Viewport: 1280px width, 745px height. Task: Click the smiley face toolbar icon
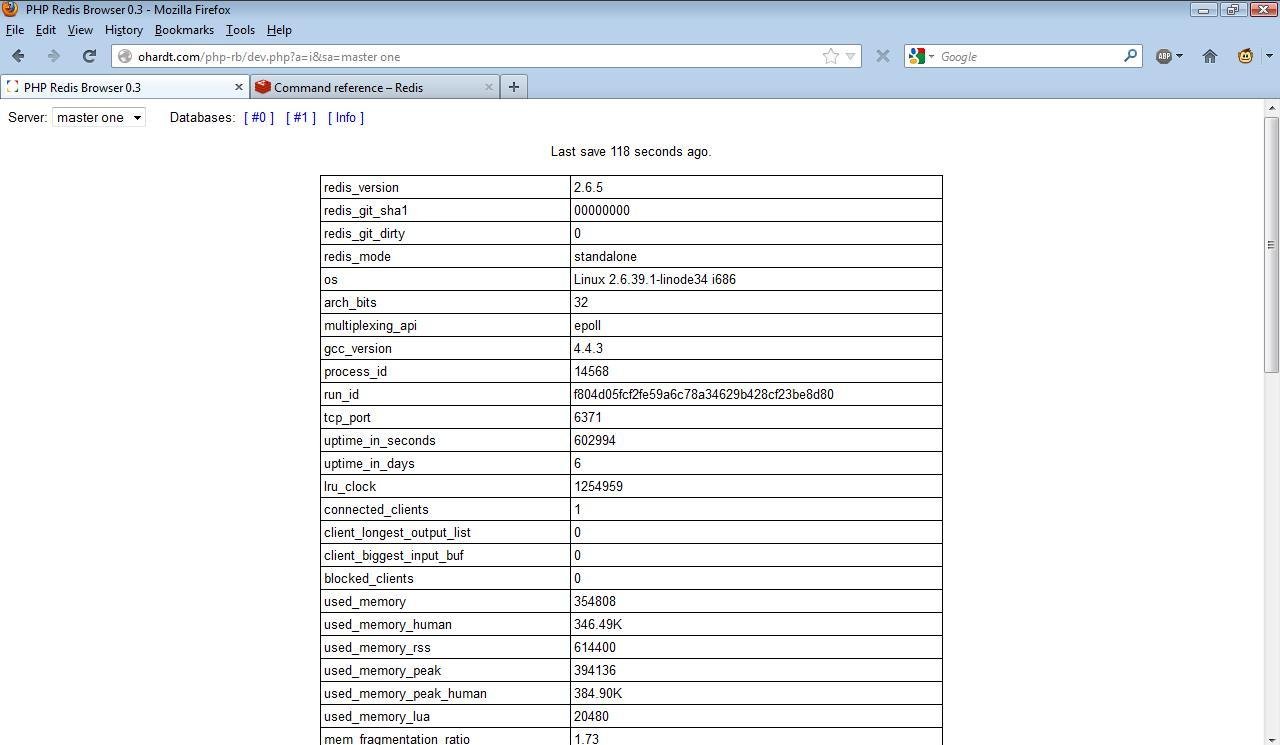(x=1245, y=56)
